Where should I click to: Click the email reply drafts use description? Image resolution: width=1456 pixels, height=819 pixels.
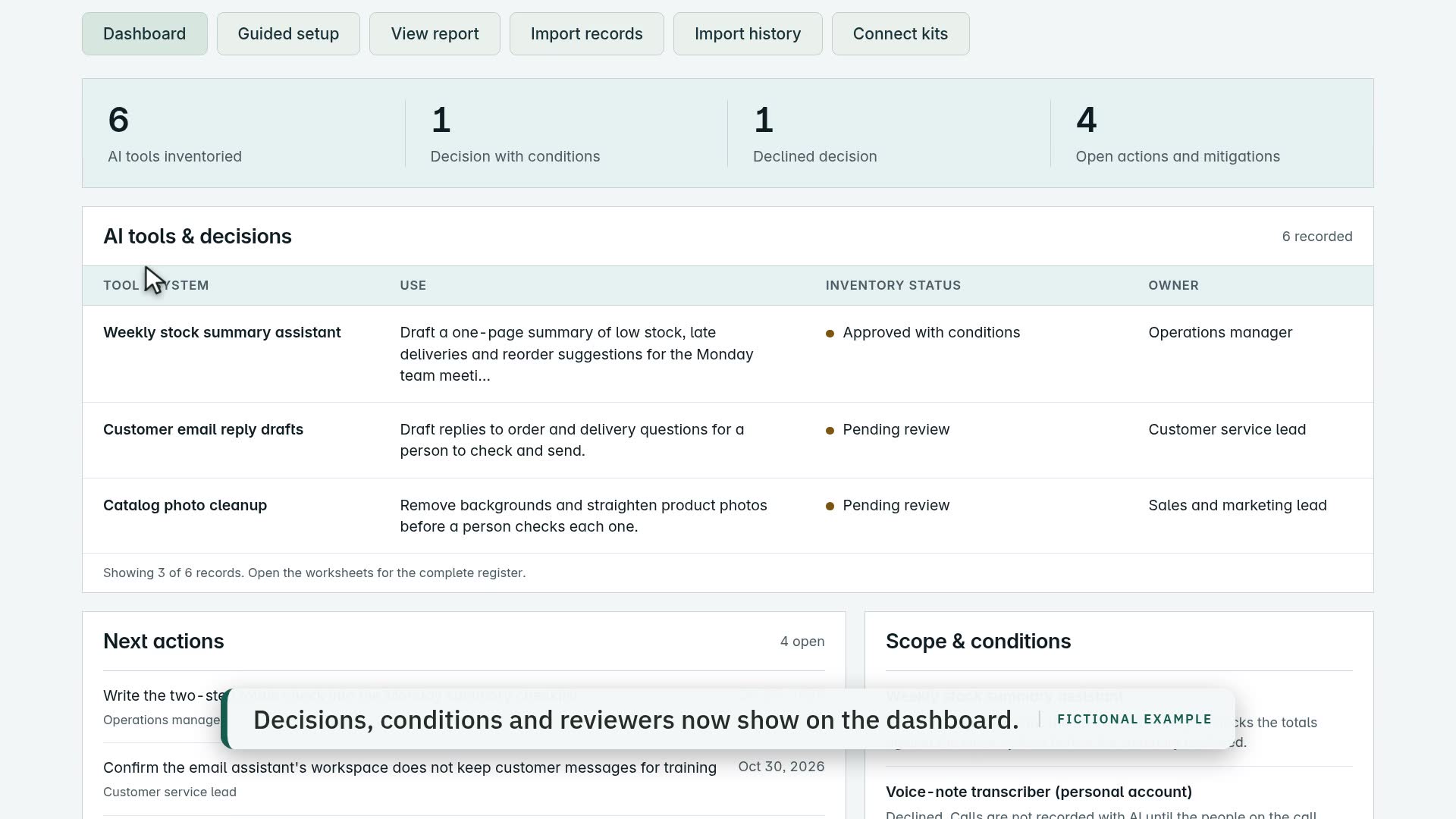tap(572, 440)
